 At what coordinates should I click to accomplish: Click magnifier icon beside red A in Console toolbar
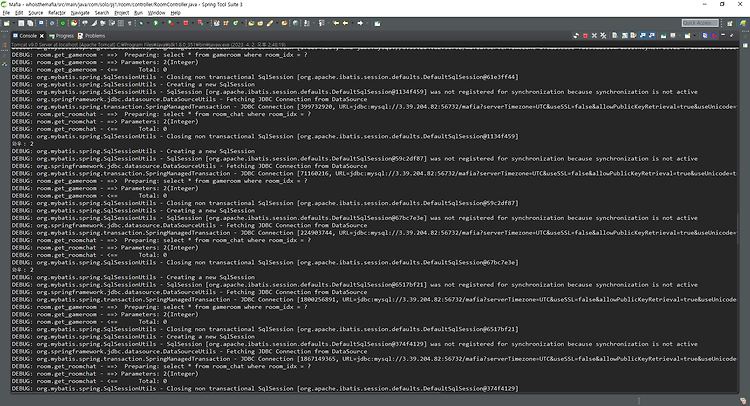[x=705, y=35]
